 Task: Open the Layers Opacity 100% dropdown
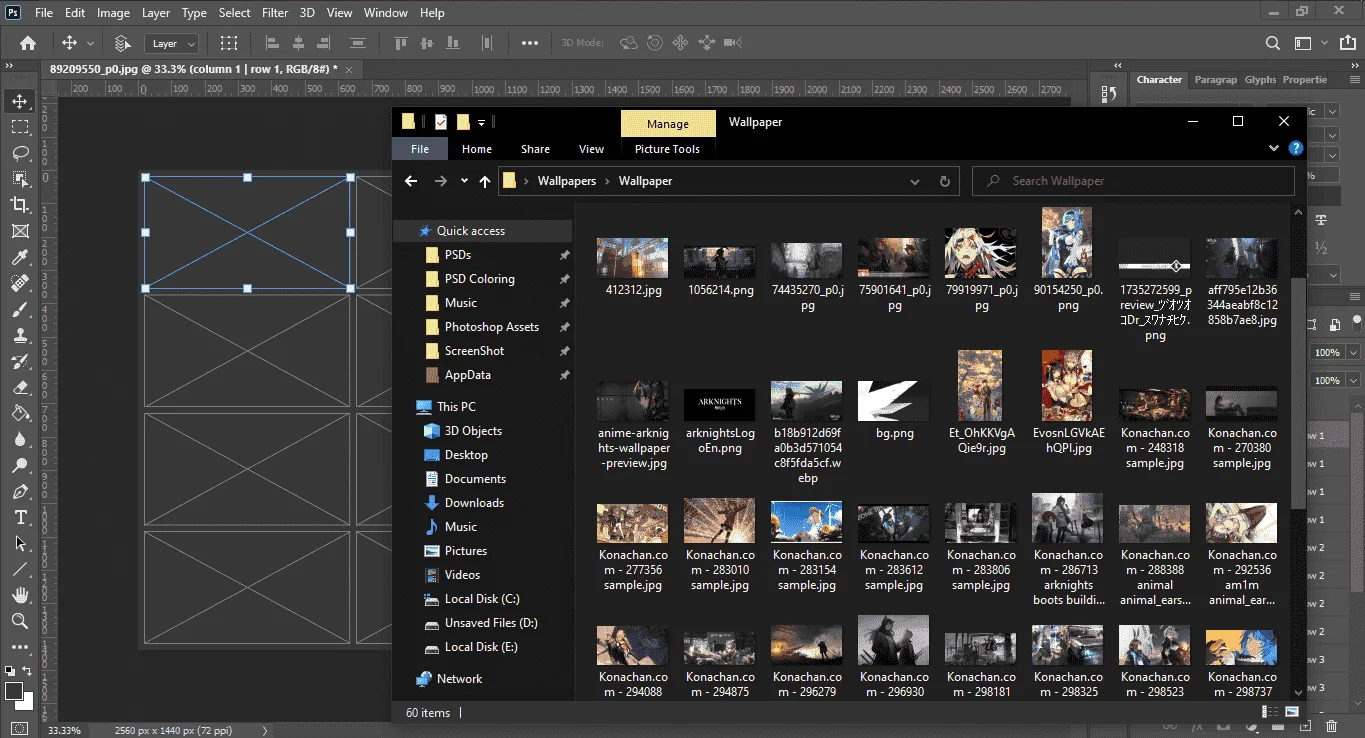point(1354,353)
